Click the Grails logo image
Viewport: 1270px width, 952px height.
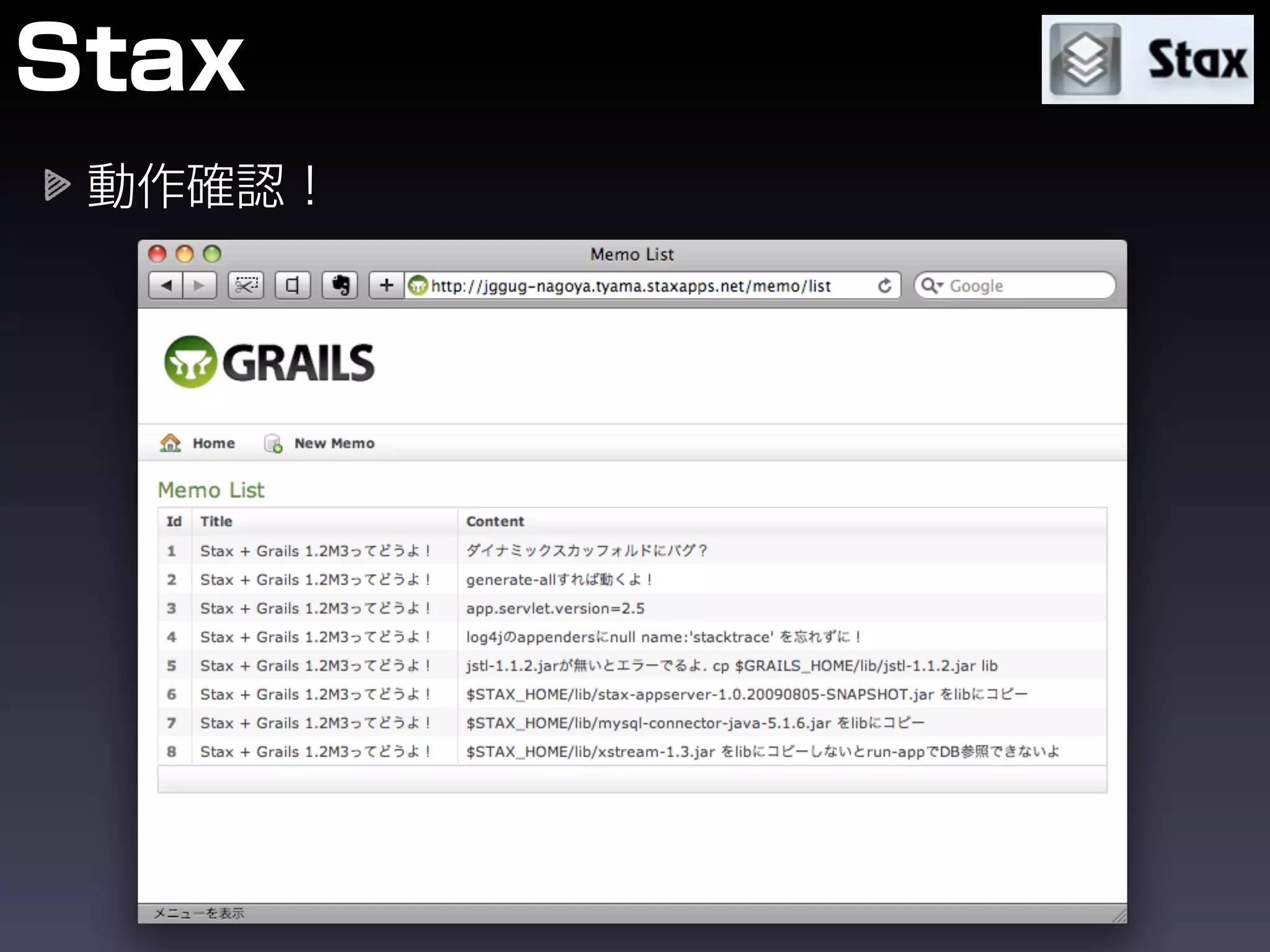point(269,363)
